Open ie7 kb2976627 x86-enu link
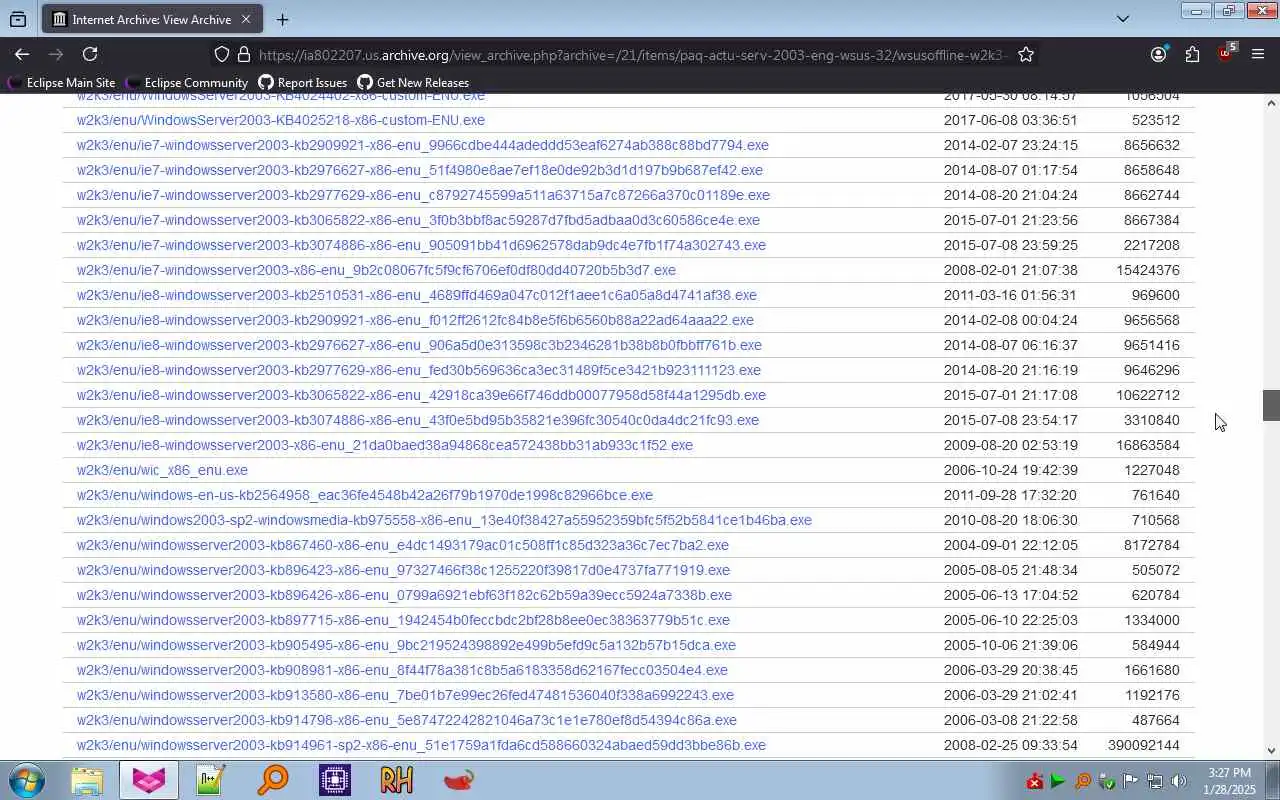Image resolution: width=1280 pixels, height=800 pixels. 419,170
